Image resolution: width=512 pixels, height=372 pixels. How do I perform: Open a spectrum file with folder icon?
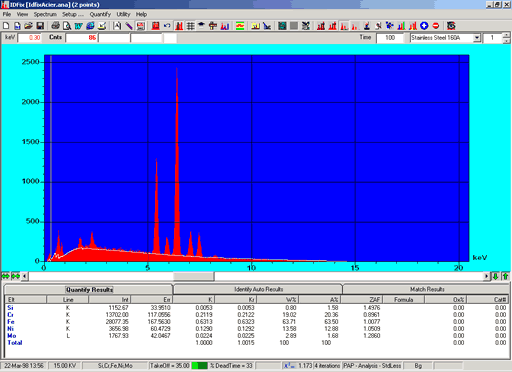pyautogui.click(x=29, y=26)
